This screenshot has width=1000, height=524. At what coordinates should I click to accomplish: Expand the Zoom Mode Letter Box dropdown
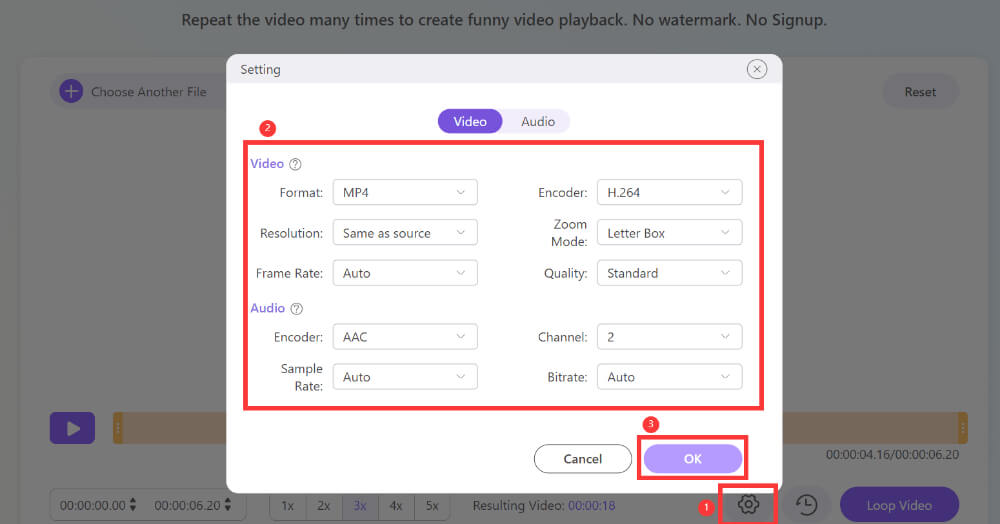(x=669, y=233)
